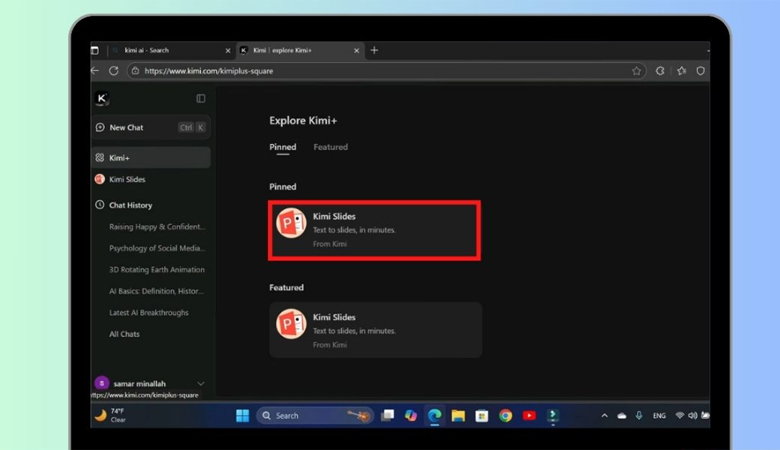
Task: Launch Copilot from the taskbar
Action: pyautogui.click(x=411, y=416)
